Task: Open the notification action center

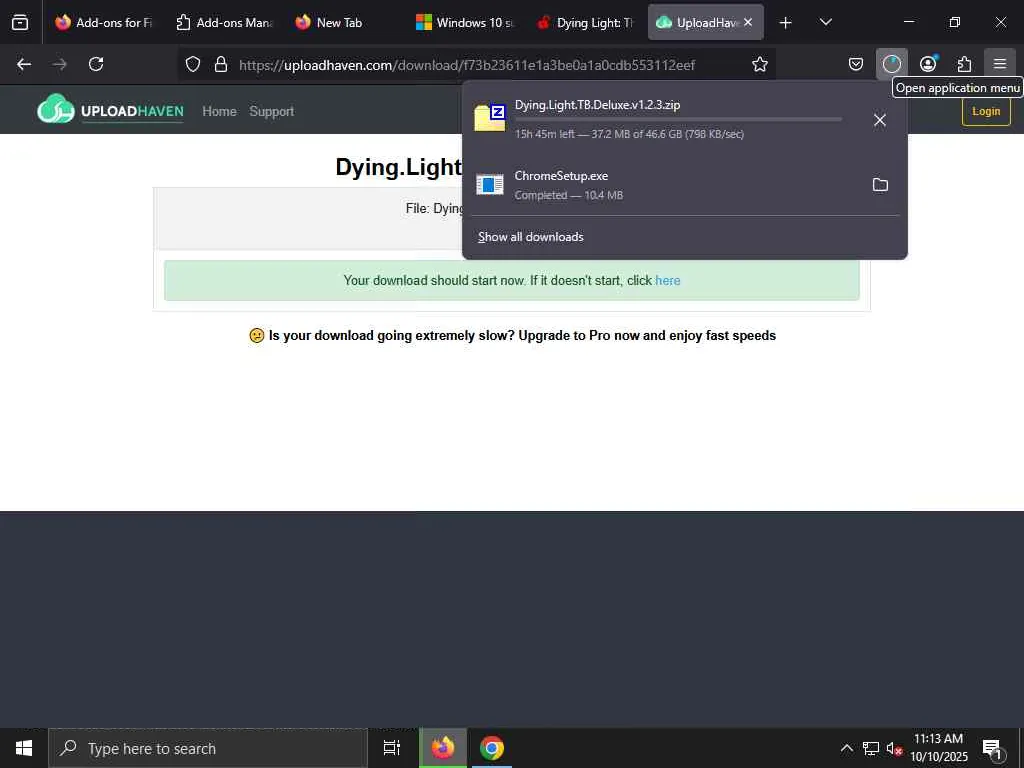Action: [x=993, y=750]
